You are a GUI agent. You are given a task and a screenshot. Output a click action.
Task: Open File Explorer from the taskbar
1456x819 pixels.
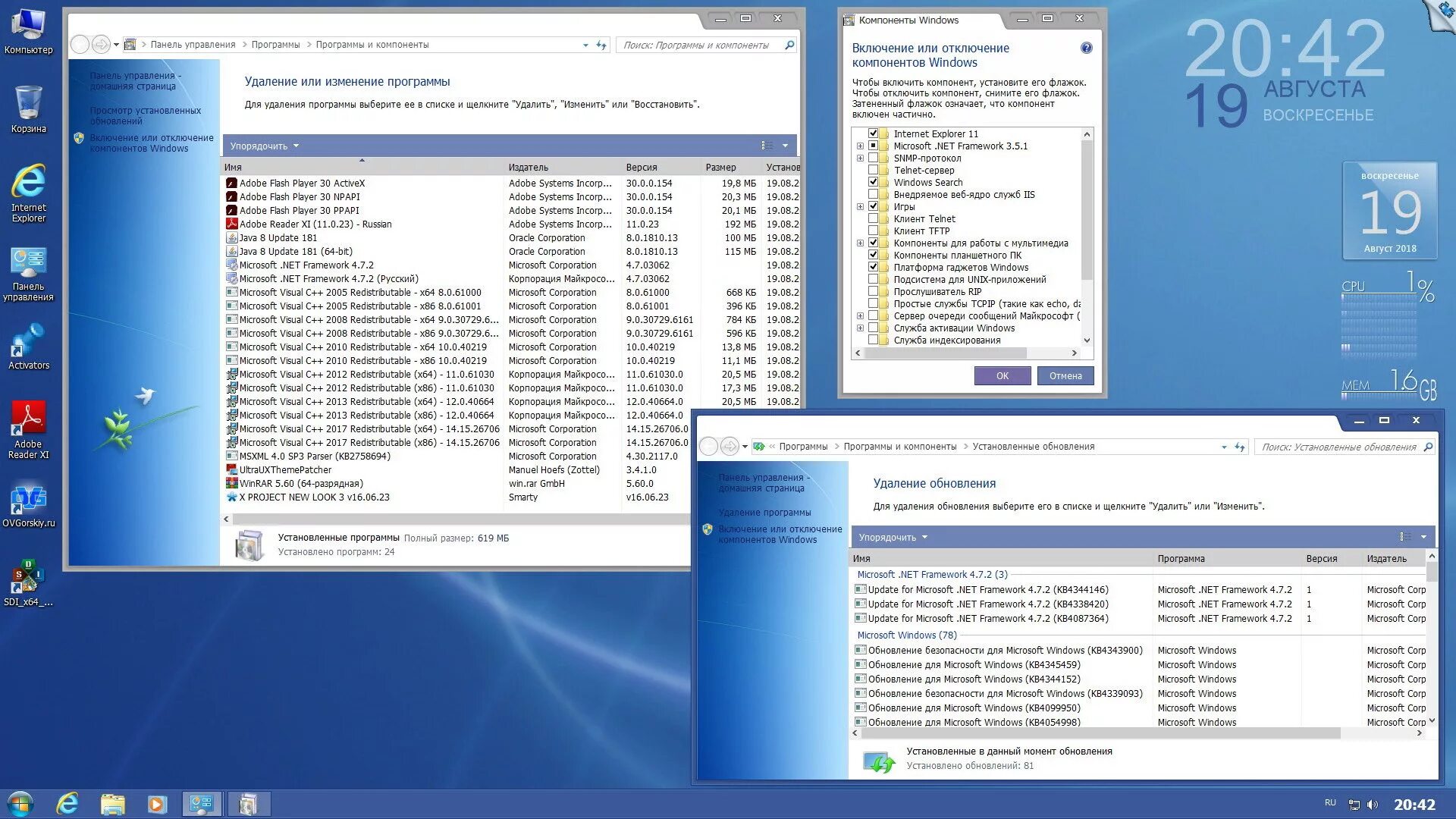click(112, 804)
